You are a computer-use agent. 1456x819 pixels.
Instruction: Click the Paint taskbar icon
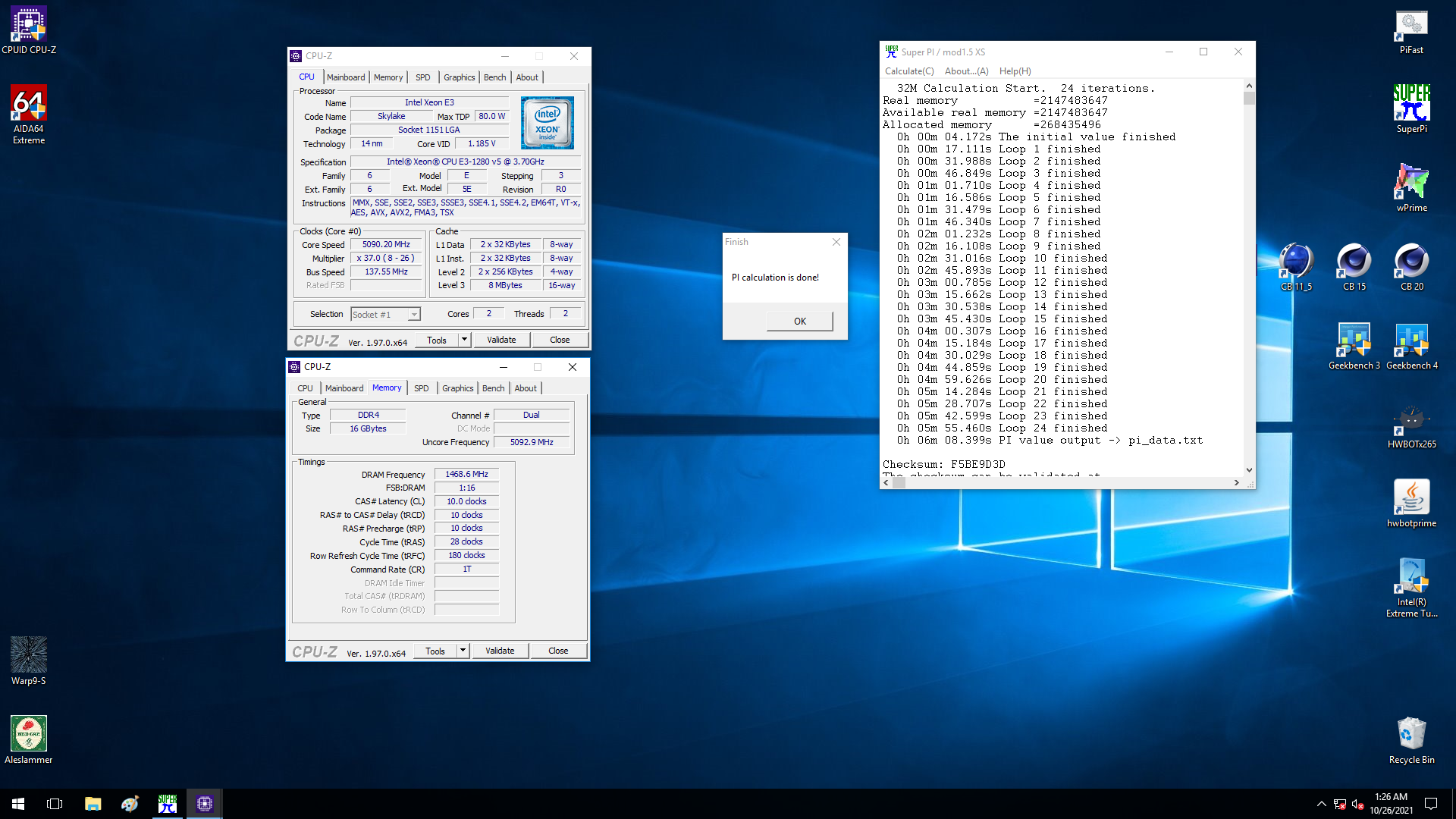pos(130,804)
